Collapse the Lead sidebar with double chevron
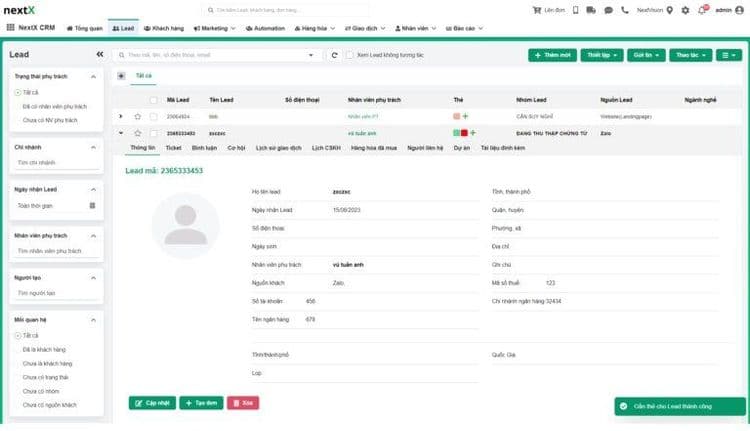The width and height of the screenshot is (750, 431). pos(100,54)
